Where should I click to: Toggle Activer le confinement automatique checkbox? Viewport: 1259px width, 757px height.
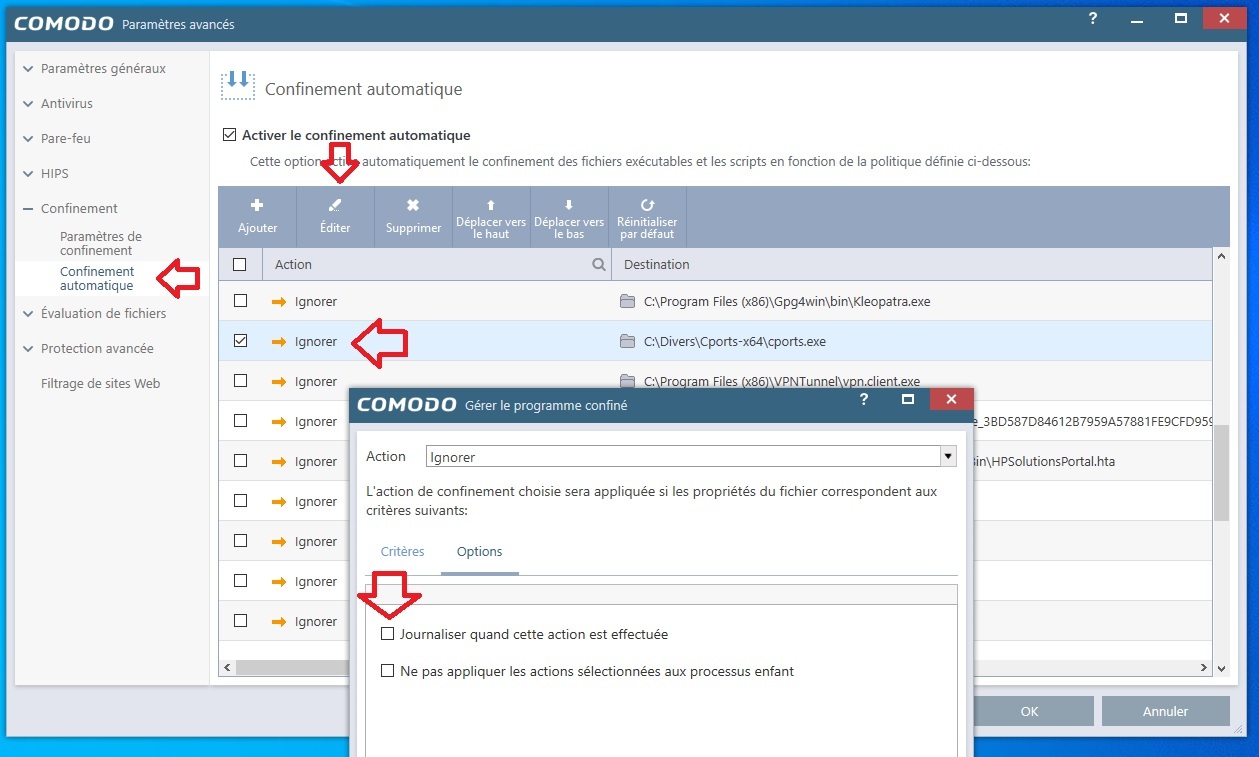(x=229, y=135)
